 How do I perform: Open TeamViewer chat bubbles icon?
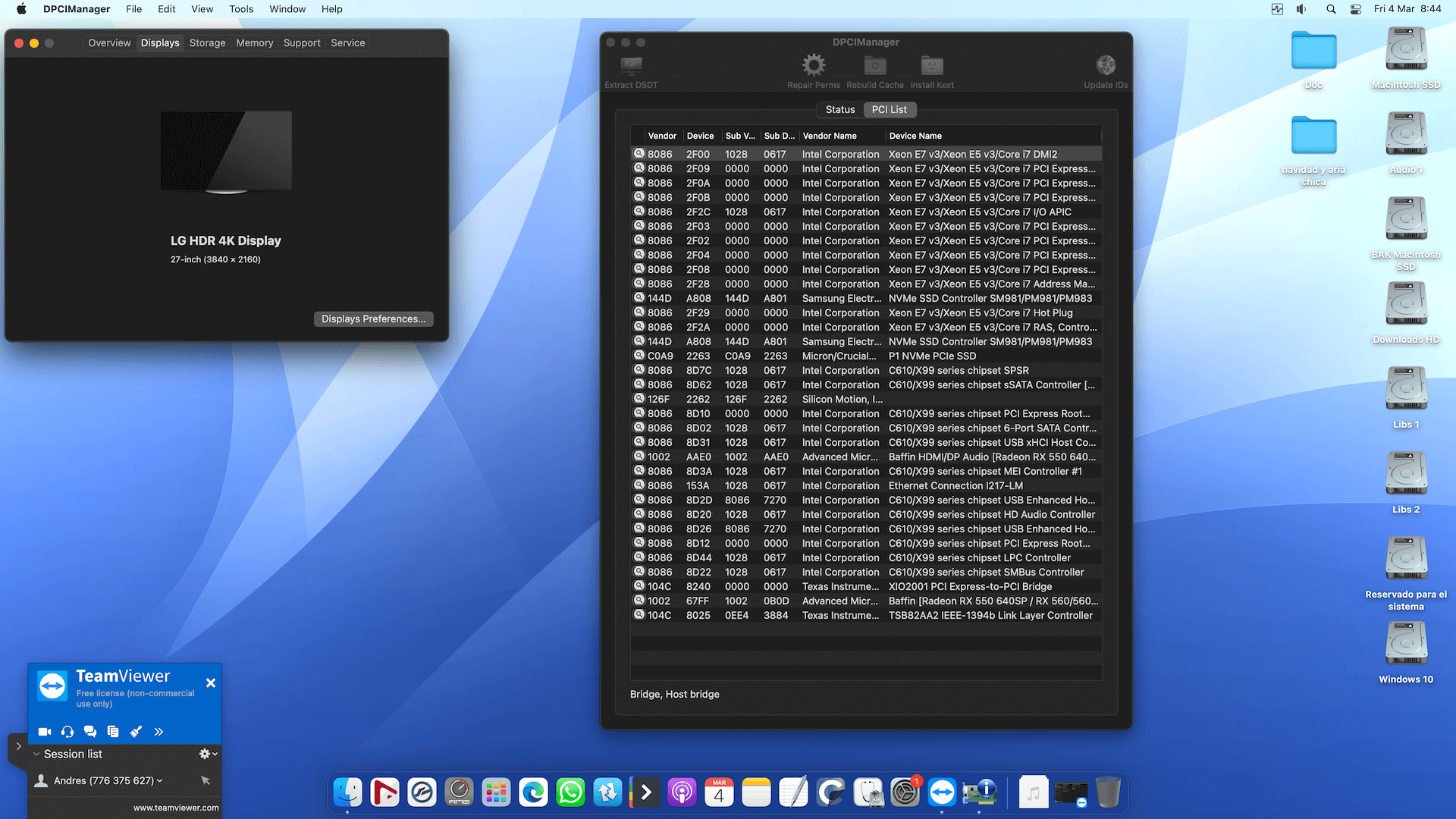[90, 732]
